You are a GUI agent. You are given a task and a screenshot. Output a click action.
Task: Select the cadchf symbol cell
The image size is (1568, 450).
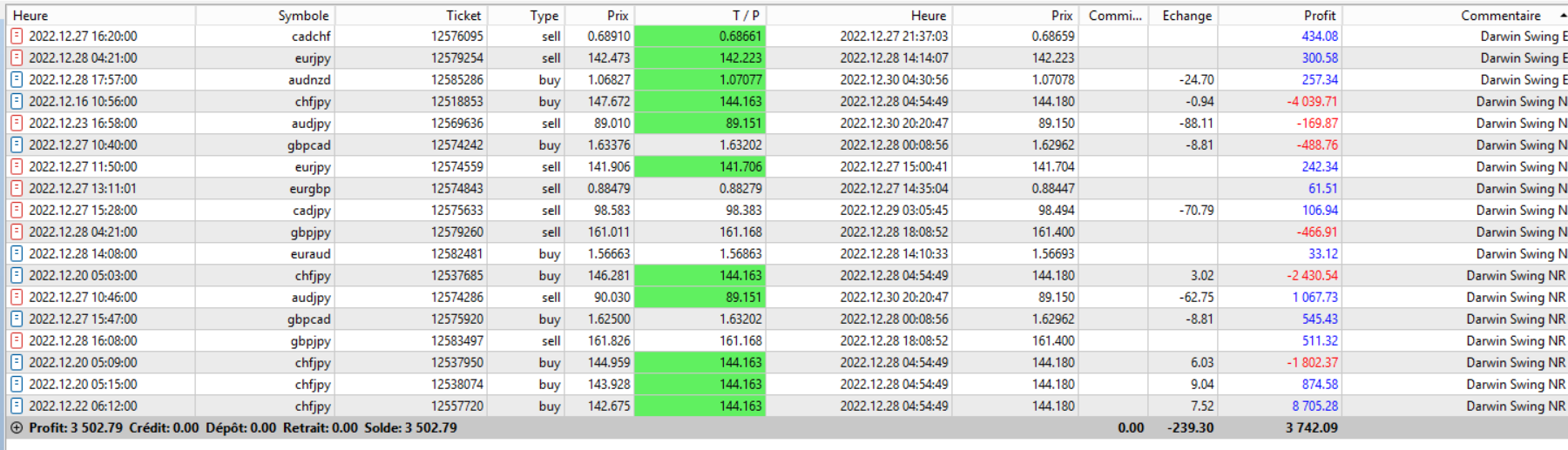[x=311, y=37]
